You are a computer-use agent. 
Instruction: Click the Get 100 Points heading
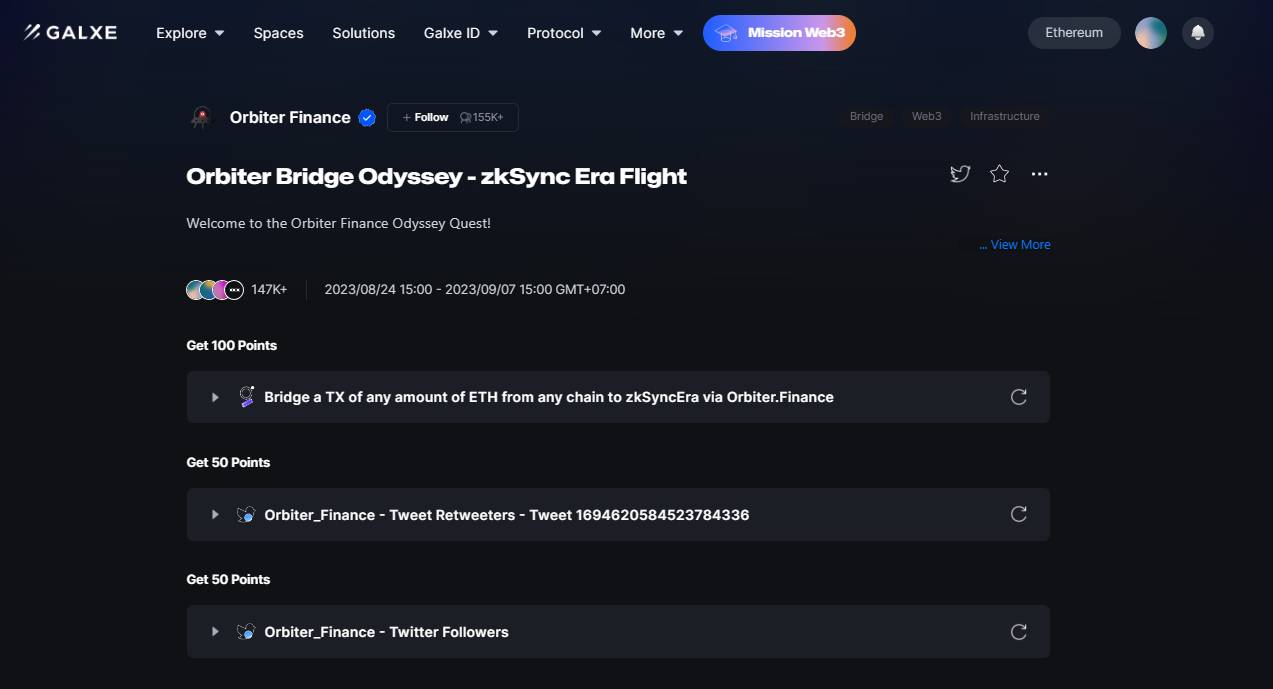pos(232,345)
